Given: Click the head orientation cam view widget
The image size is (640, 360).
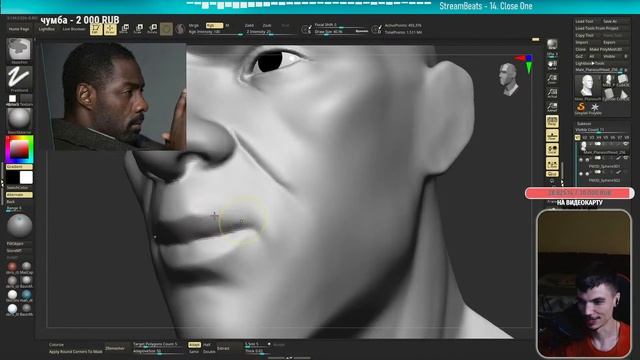Looking at the screenshot, I should point(508,79).
